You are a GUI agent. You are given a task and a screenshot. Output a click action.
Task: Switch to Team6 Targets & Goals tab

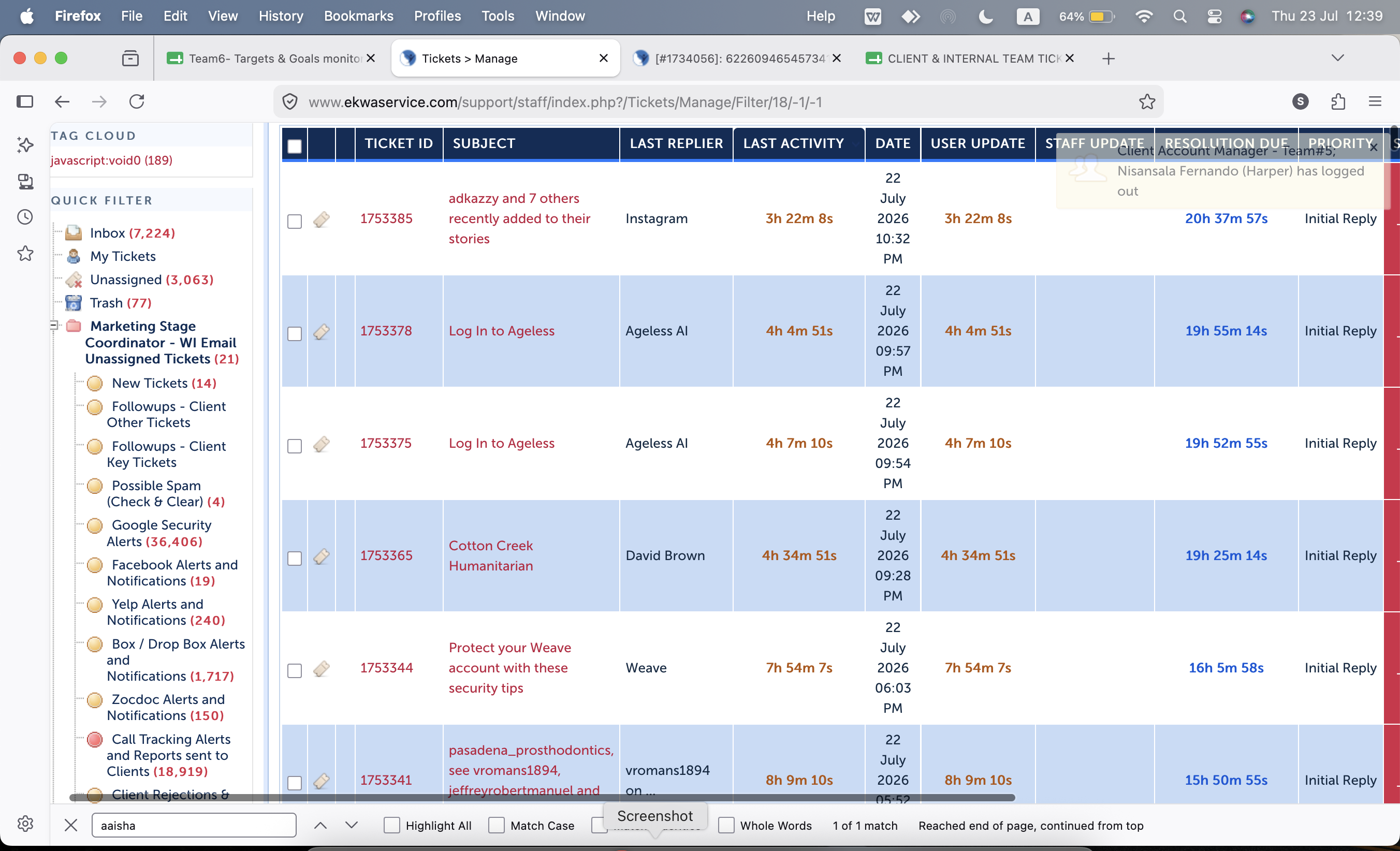tap(272, 58)
